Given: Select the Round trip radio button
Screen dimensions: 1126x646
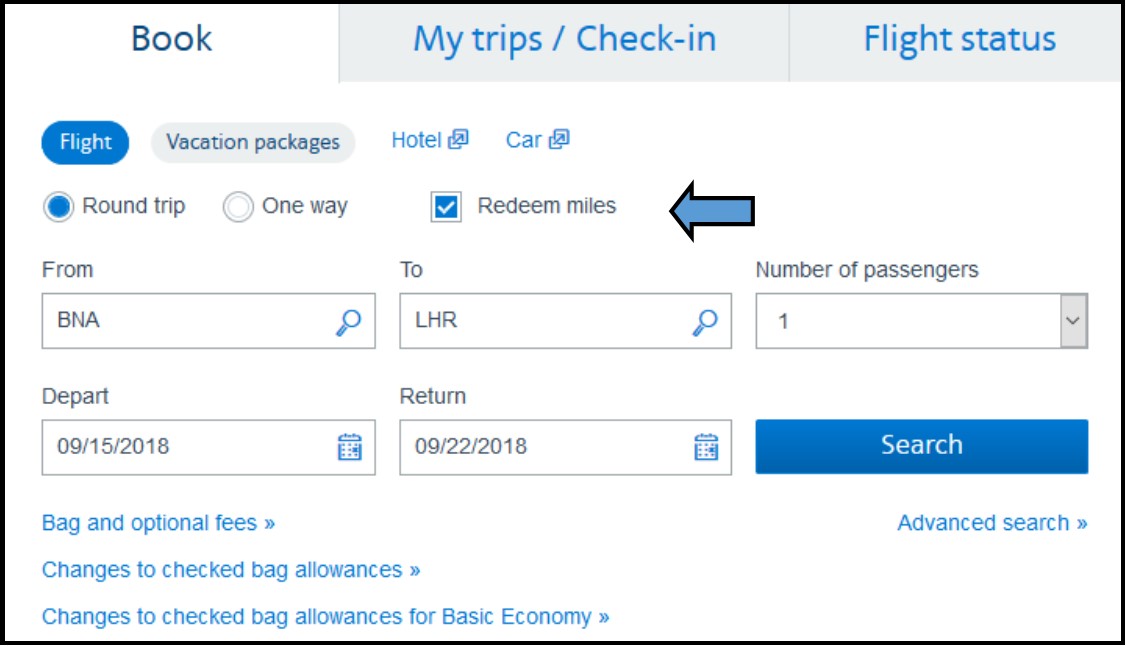Looking at the screenshot, I should tap(59, 207).
